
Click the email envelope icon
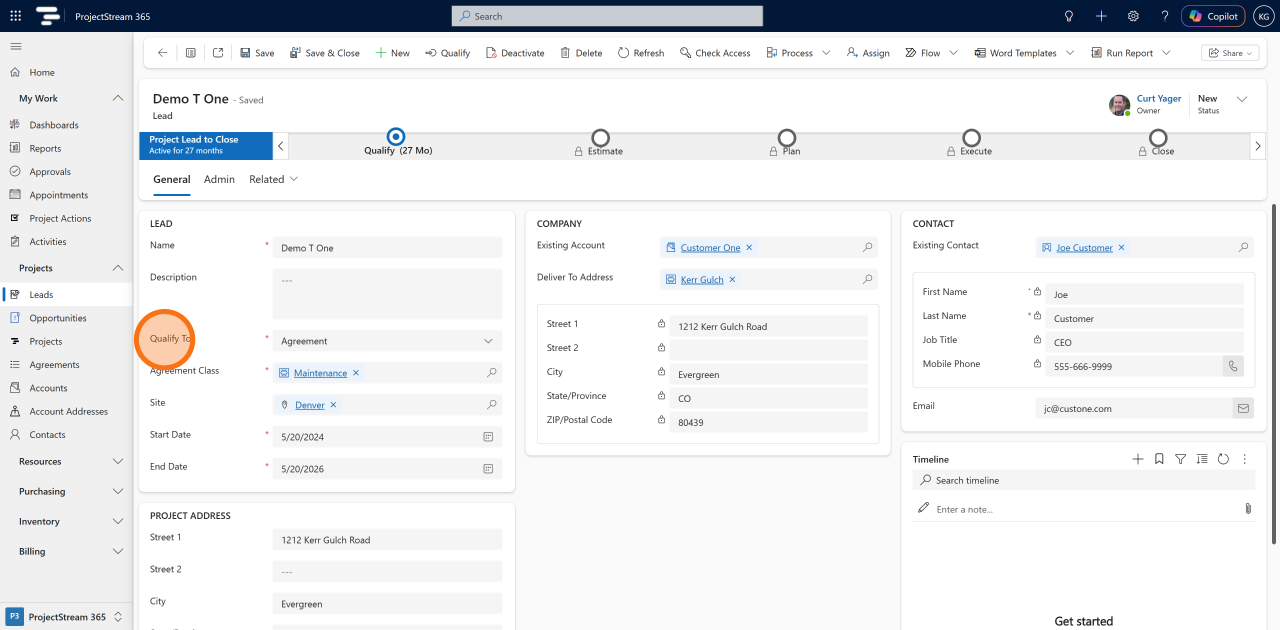point(1243,408)
